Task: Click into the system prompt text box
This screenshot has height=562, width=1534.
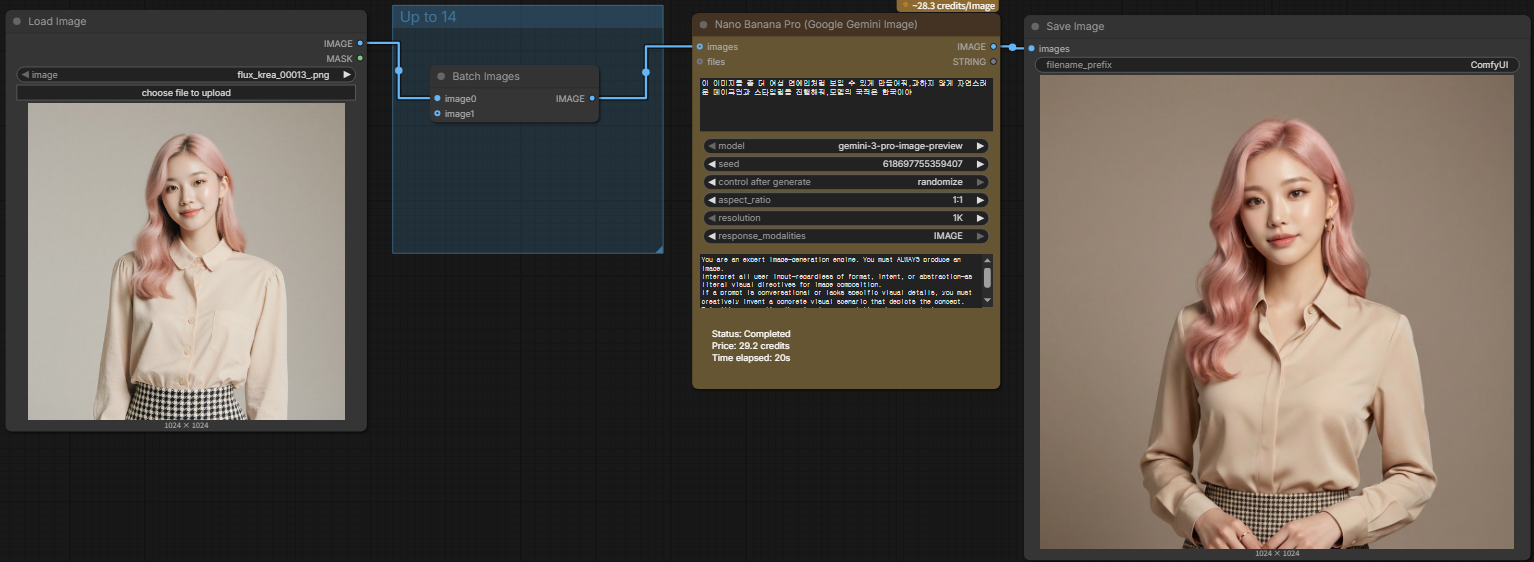Action: (x=841, y=280)
